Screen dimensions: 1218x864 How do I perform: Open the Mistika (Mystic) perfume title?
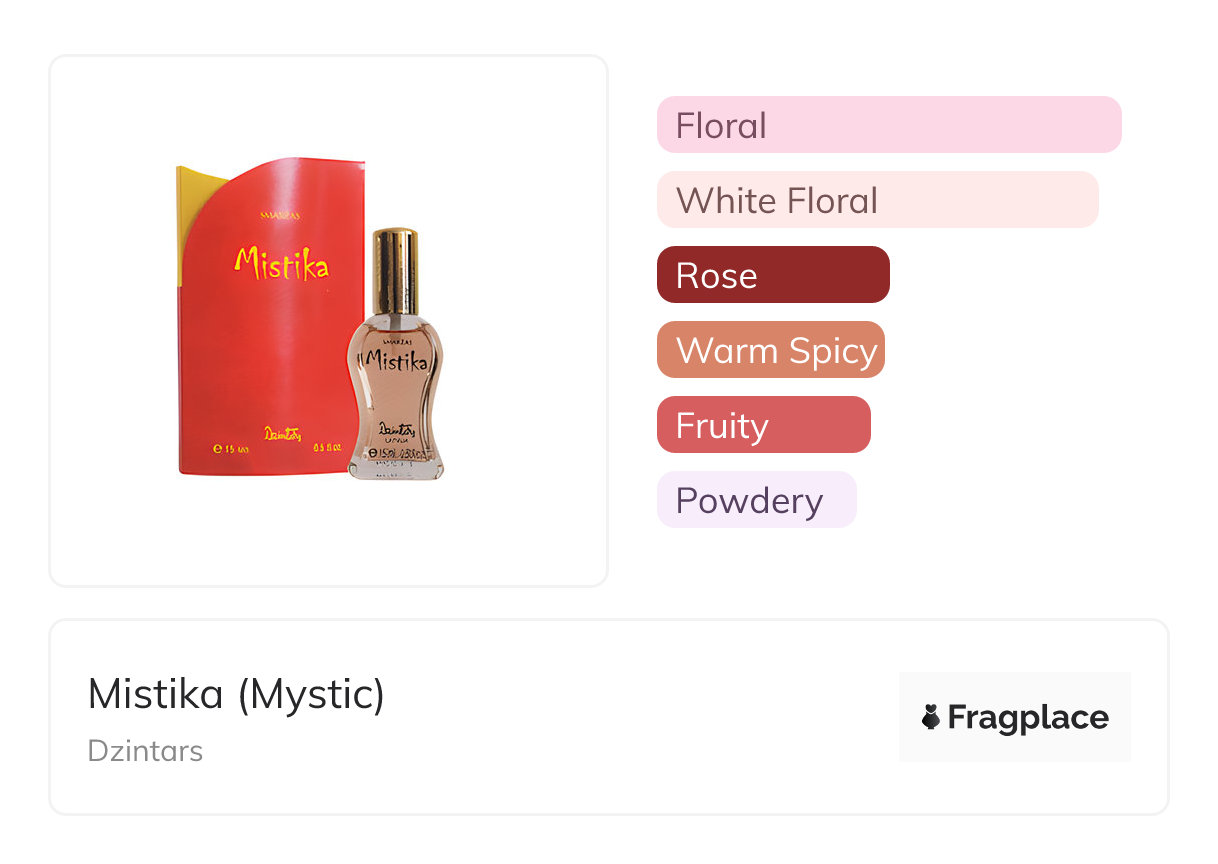point(236,693)
